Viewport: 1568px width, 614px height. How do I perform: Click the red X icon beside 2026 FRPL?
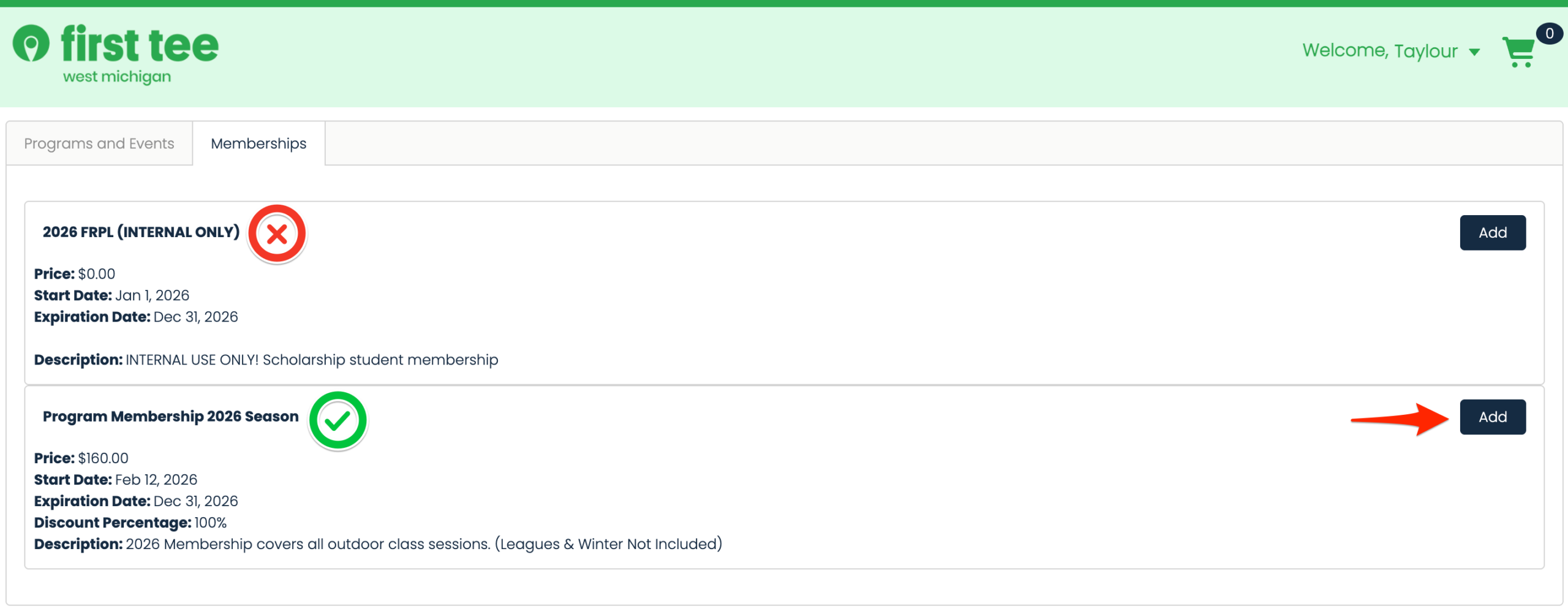(277, 234)
